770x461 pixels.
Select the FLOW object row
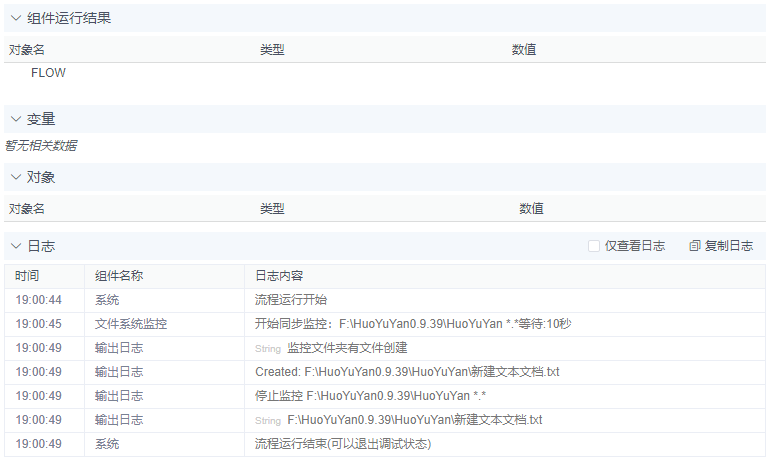(48, 73)
